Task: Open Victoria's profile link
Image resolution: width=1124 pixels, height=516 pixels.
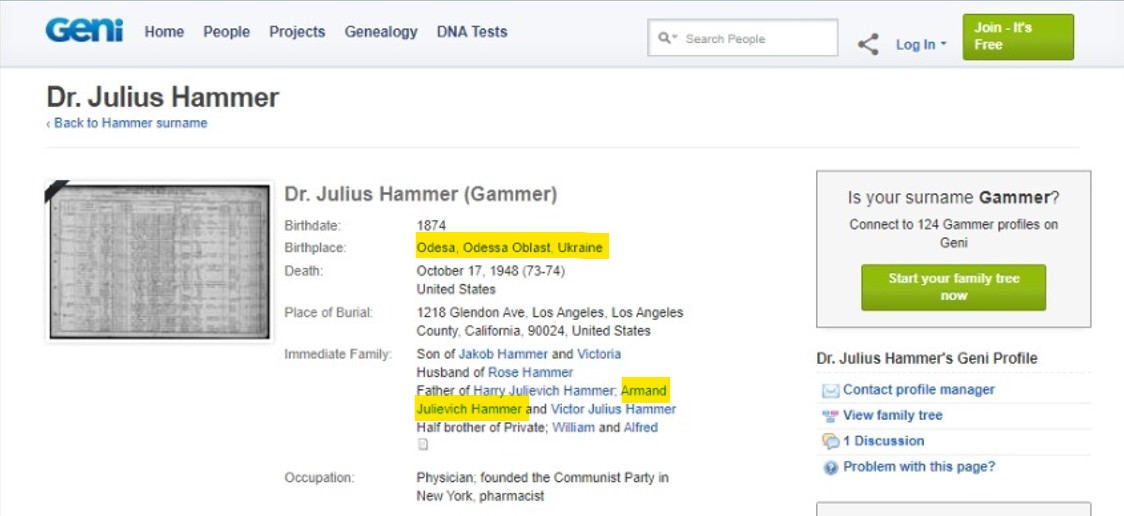Action: [599, 354]
